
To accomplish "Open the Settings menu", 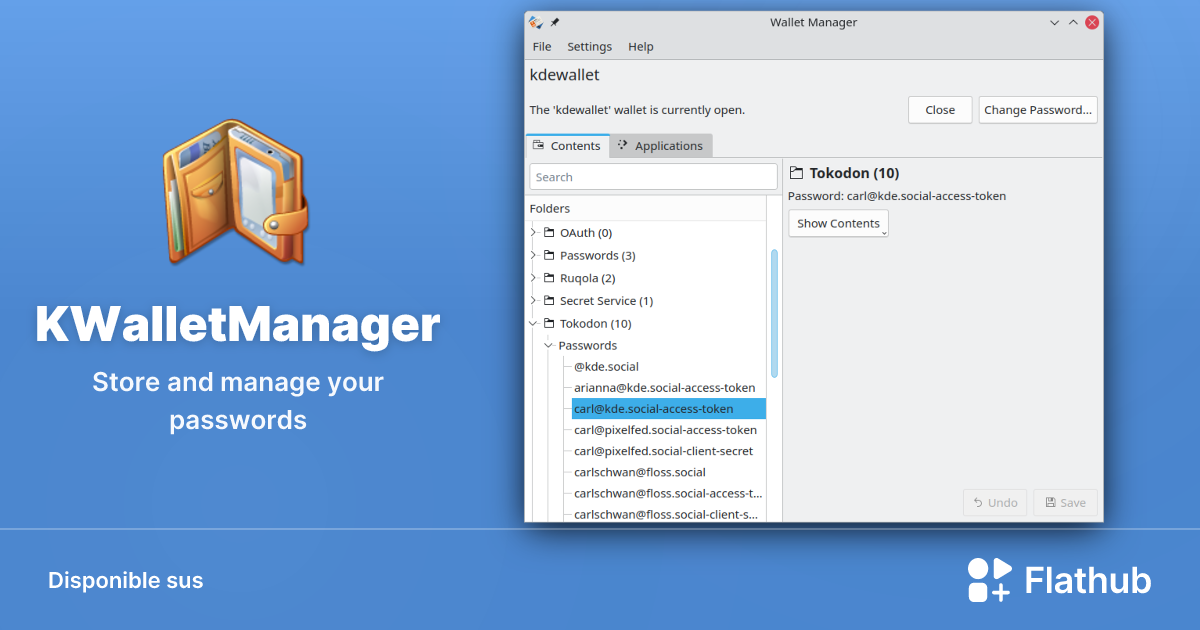I will tap(589, 46).
